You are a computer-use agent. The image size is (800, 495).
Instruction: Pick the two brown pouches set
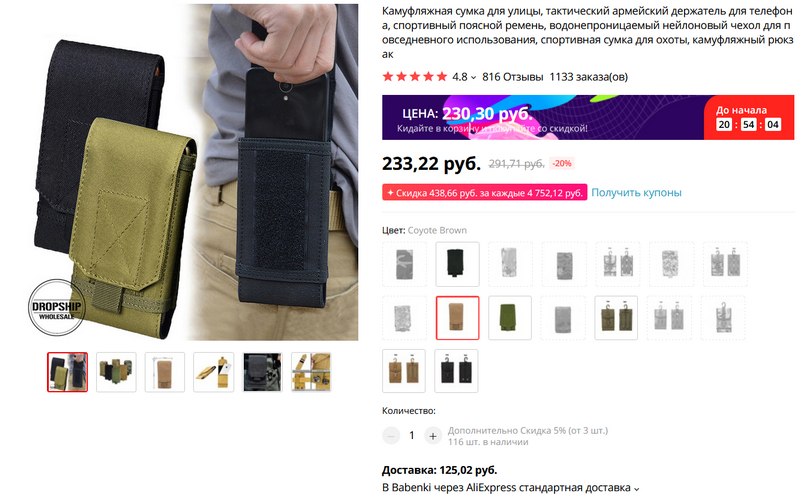click(404, 371)
